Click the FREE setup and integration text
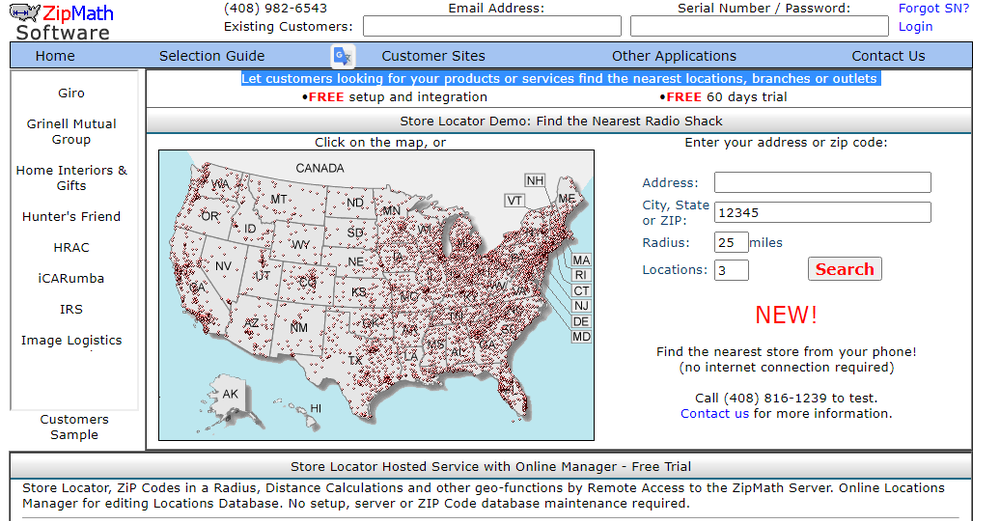This screenshot has width=1000, height=521. pyautogui.click(x=394, y=97)
